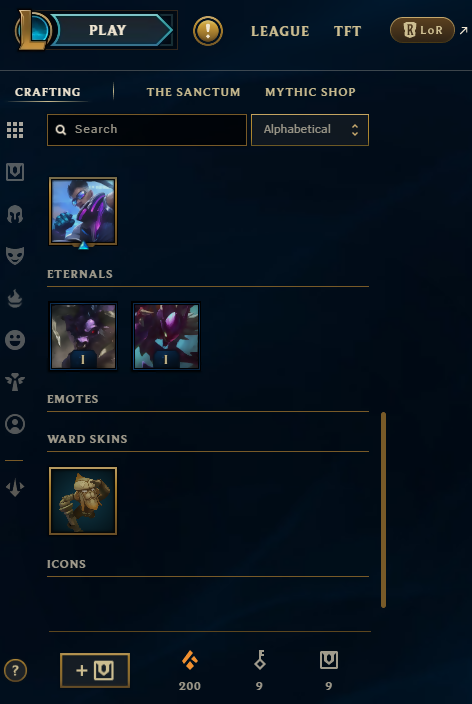
Task: Filter loot by chests icon in sidebar
Action: tap(15, 172)
